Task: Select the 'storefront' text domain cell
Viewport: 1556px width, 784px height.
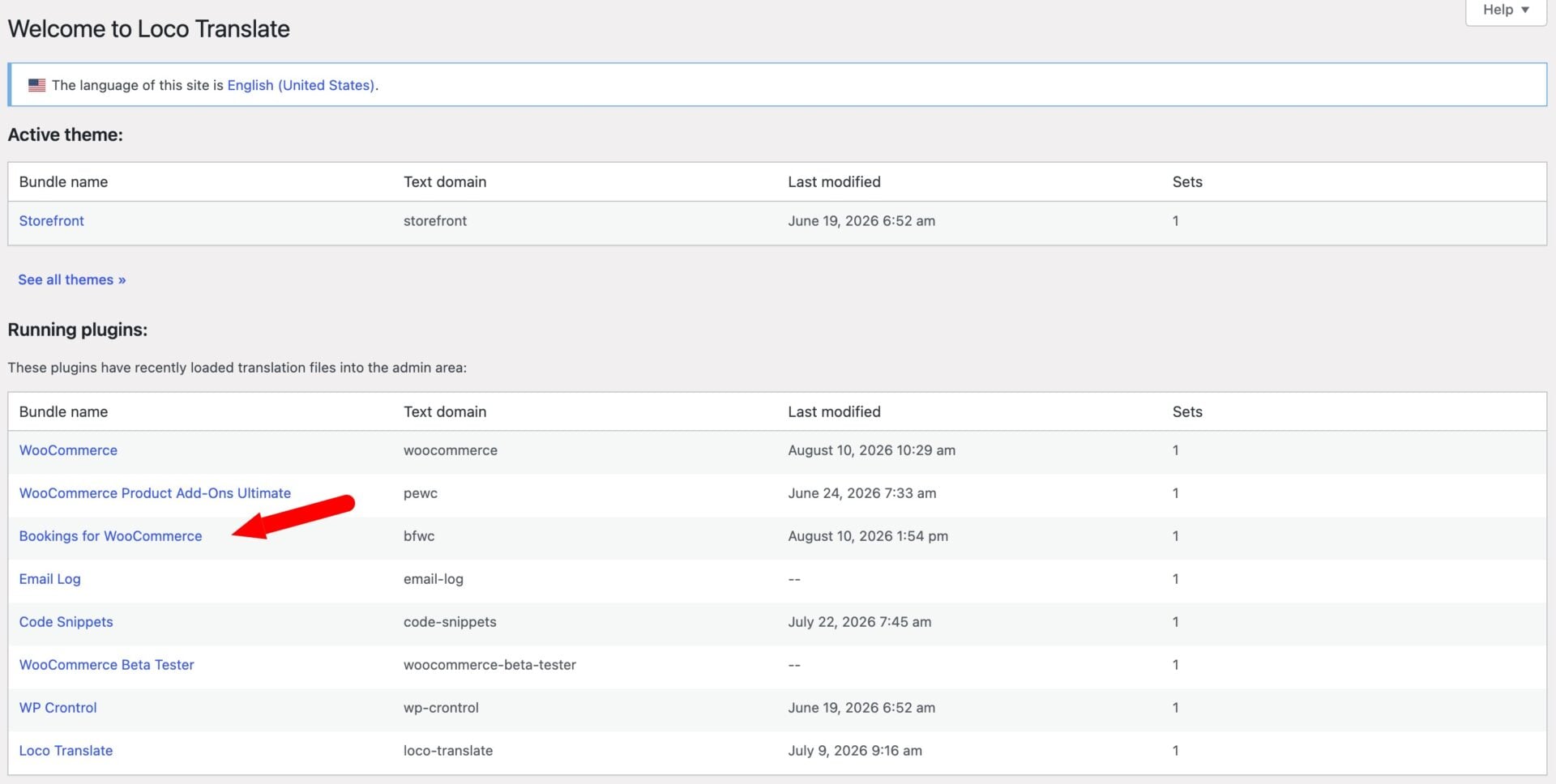Action: 435,221
